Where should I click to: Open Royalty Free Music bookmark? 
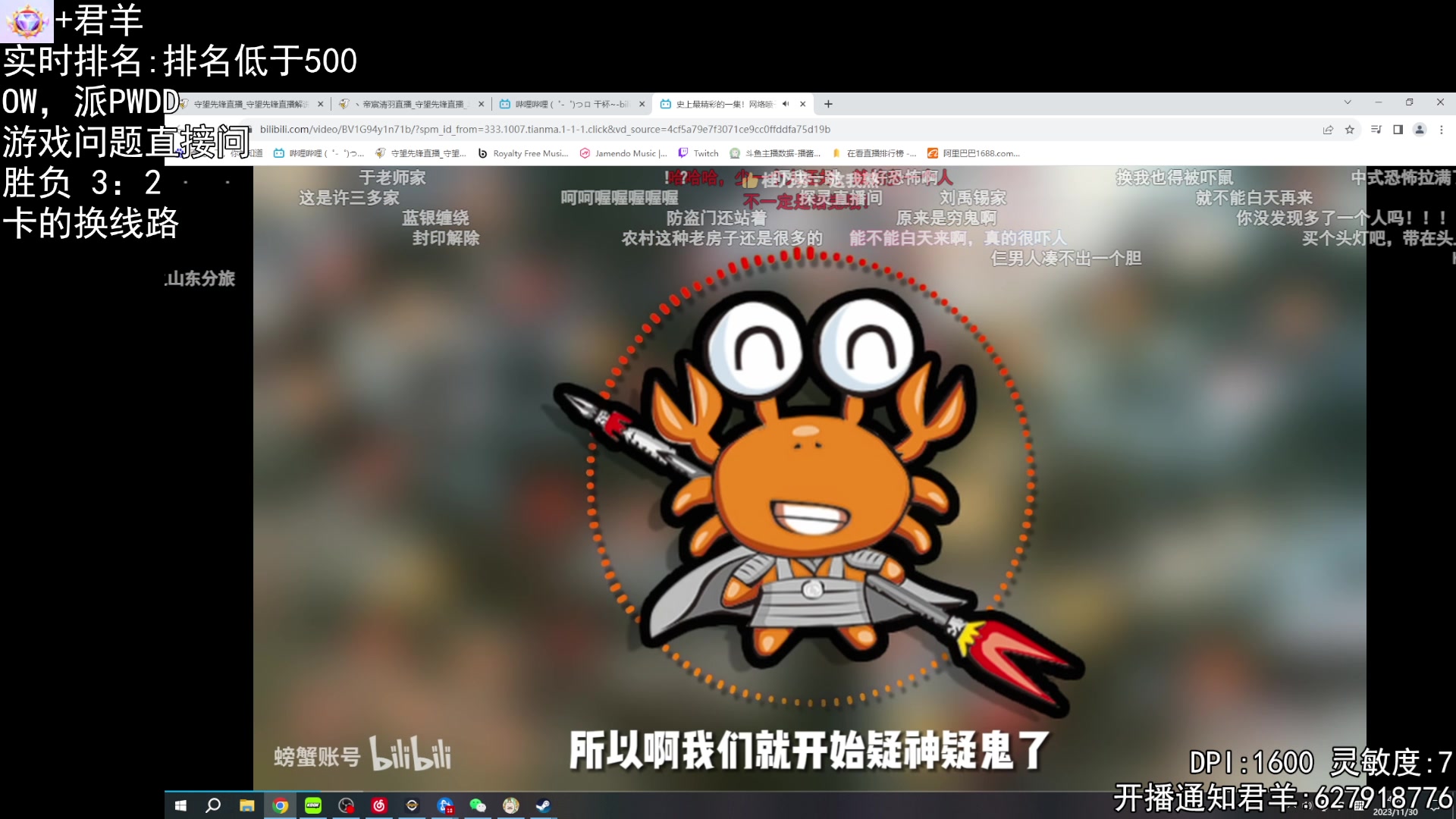pyautogui.click(x=523, y=153)
